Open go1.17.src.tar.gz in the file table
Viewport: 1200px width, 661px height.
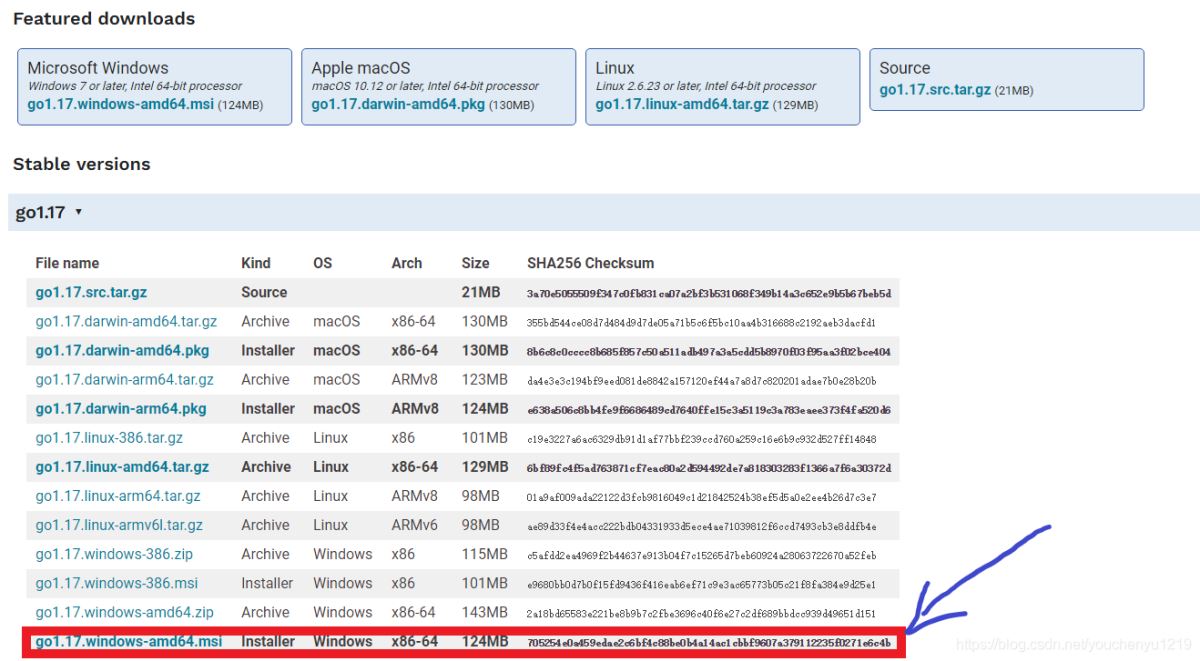coord(91,292)
